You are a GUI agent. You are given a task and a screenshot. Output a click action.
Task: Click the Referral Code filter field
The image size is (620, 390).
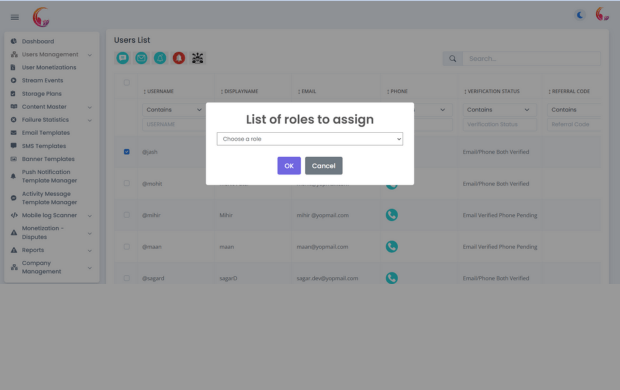[574, 124]
